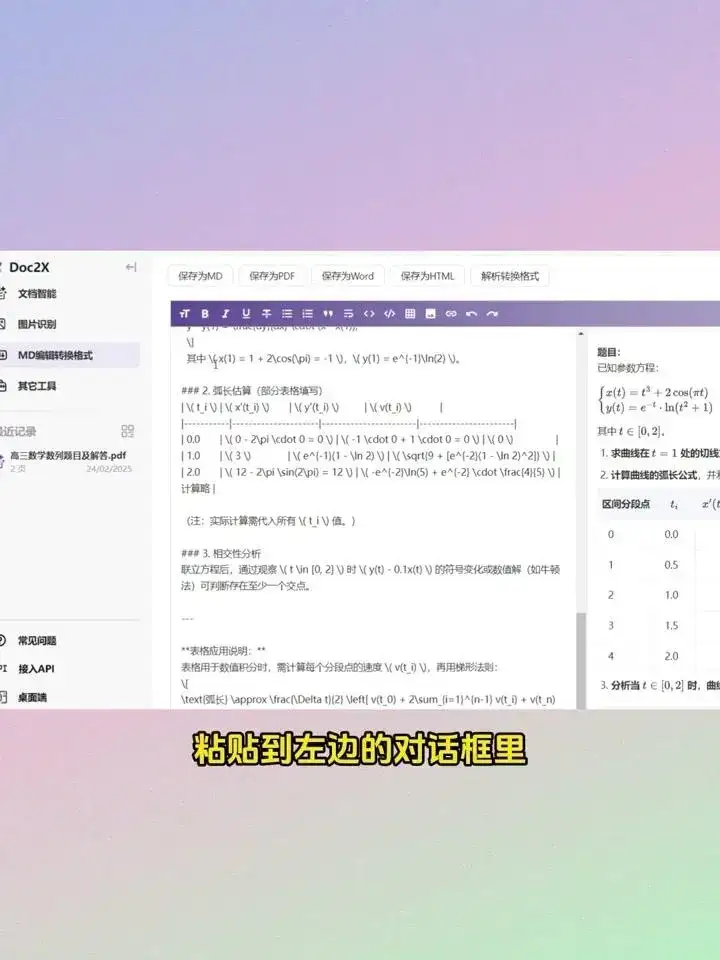The width and height of the screenshot is (720, 960).
Task: Apply strikethrough from the editor toolbar
Action: (x=266, y=313)
